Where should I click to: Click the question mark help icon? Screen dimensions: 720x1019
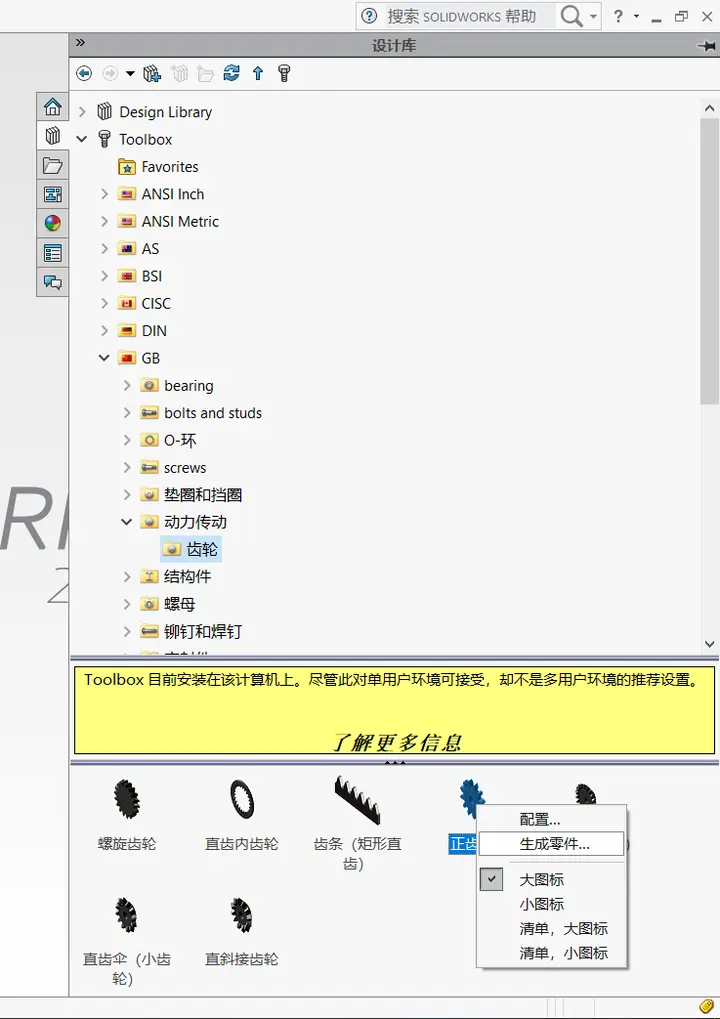coord(619,16)
